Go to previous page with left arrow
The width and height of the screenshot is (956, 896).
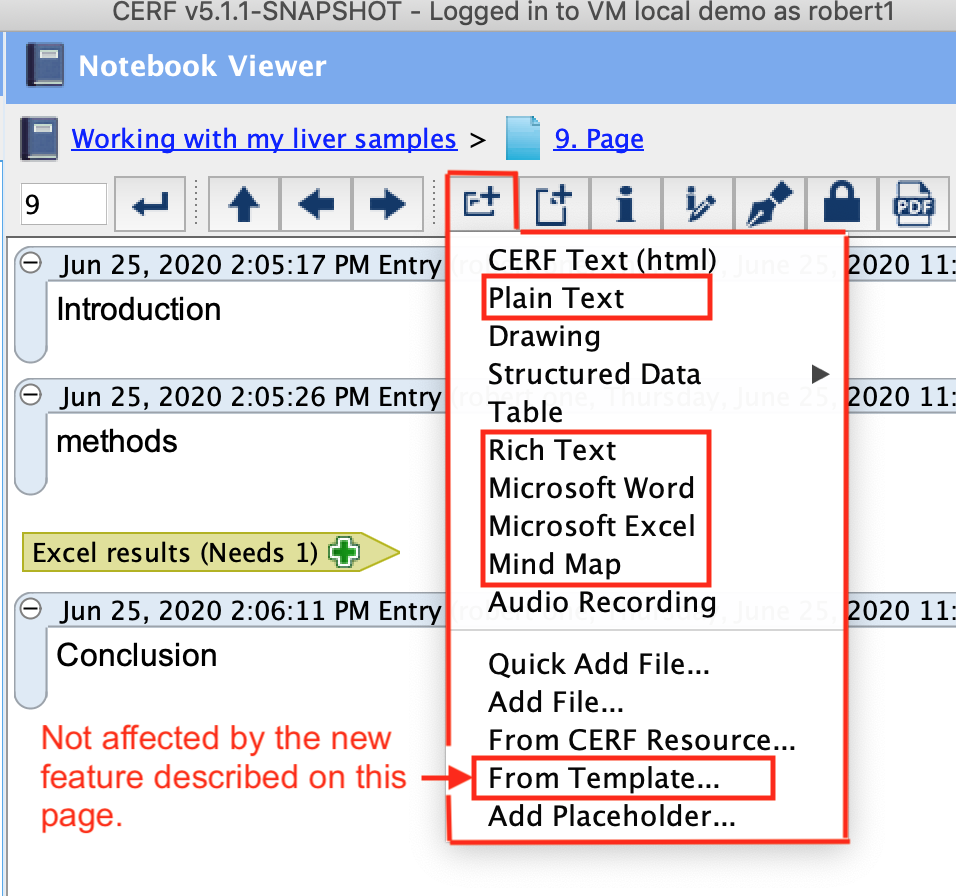pyautogui.click(x=316, y=205)
